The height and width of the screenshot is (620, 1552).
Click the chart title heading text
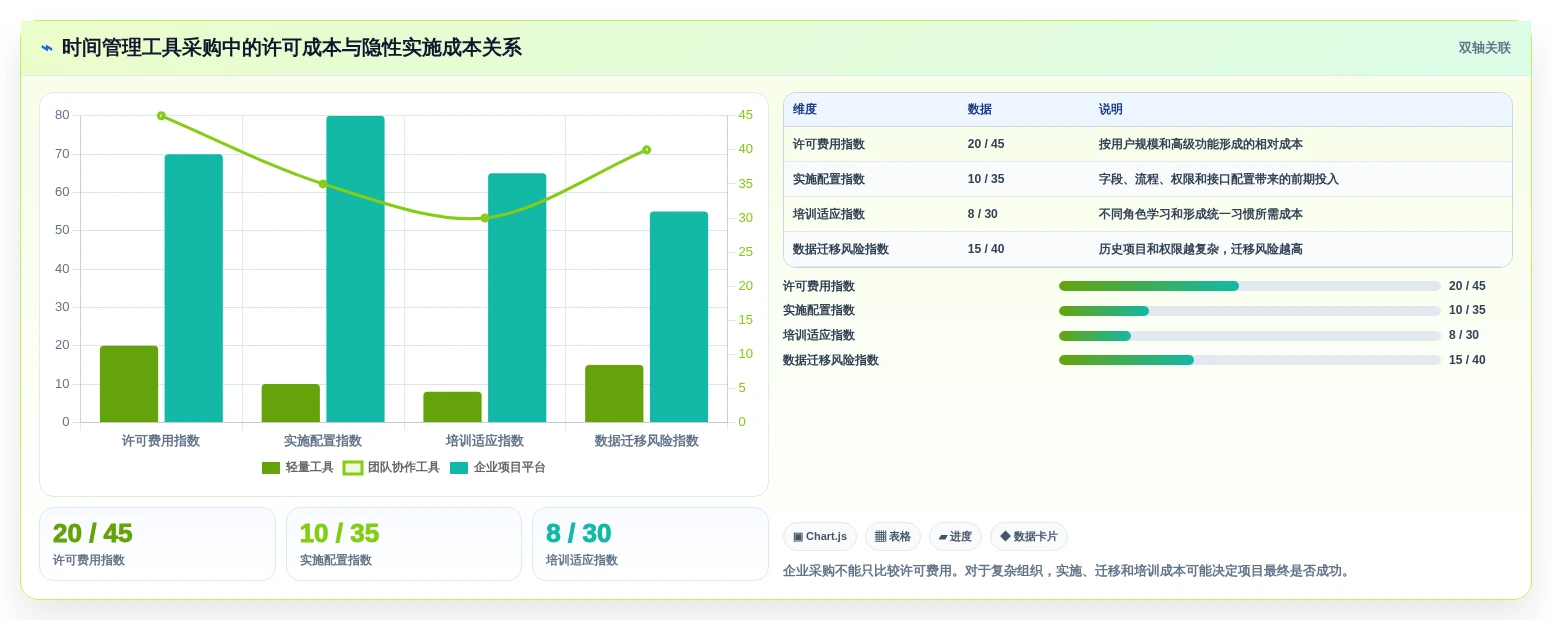[292, 48]
